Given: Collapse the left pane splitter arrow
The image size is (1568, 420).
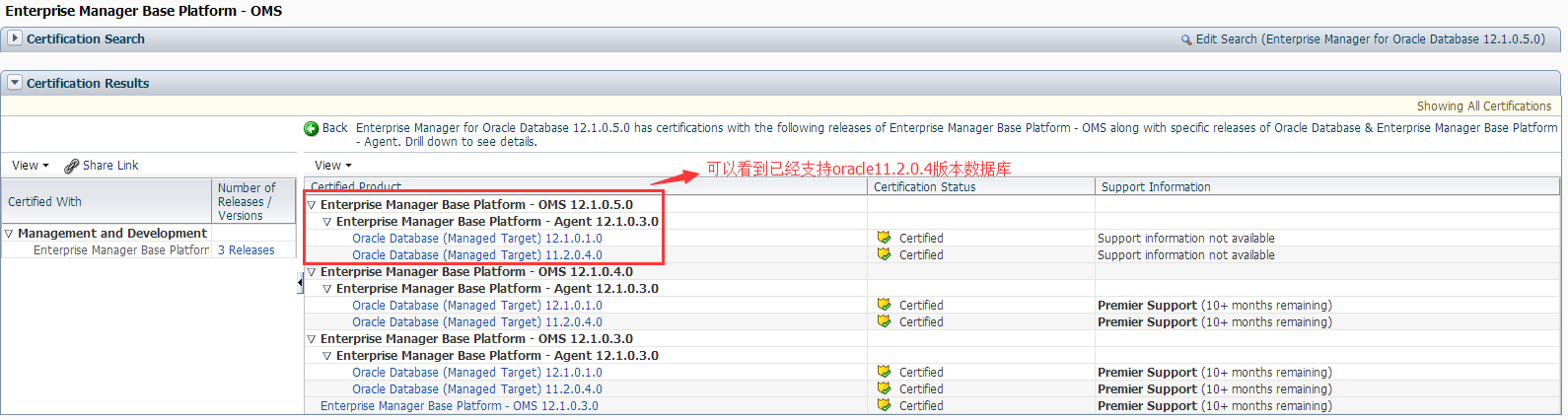Looking at the screenshot, I should click(300, 283).
